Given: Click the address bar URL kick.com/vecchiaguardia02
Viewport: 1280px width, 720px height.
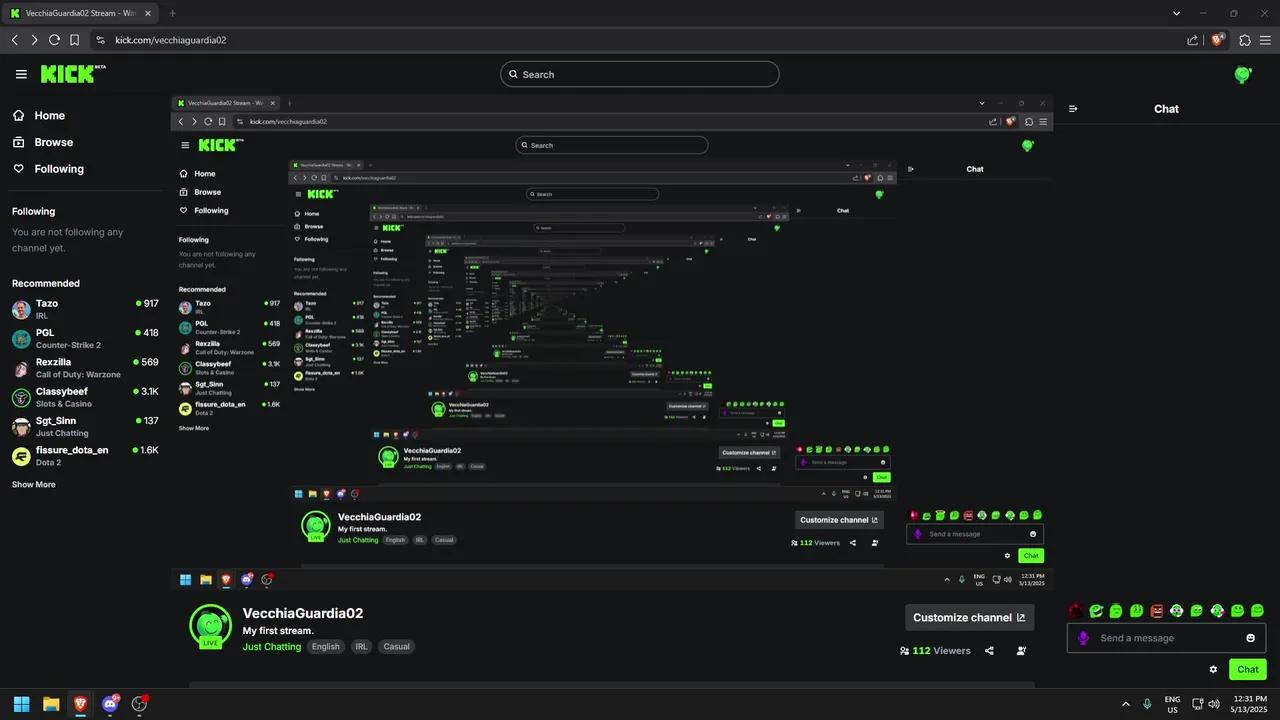Looking at the screenshot, I should [x=171, y=40].
